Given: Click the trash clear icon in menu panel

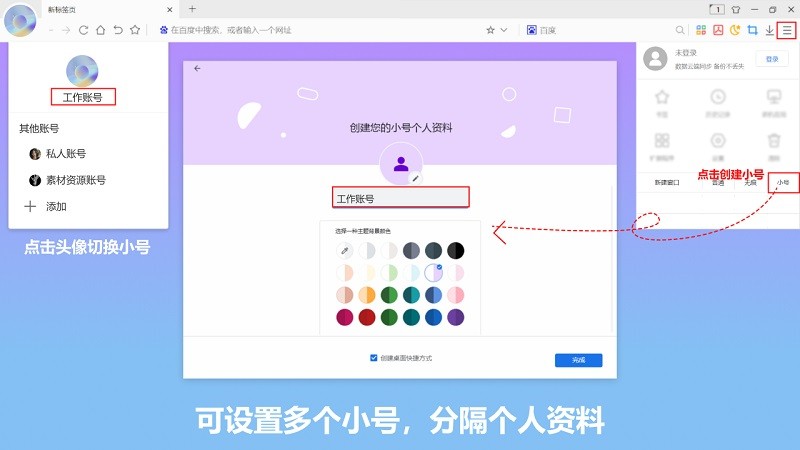Looking at the screenshot, I should click(x=774, y=140).
